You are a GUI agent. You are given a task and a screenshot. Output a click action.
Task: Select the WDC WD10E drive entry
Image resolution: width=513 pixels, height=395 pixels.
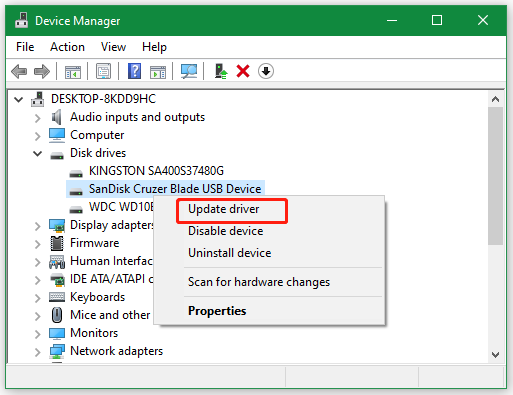click(121, 207)
